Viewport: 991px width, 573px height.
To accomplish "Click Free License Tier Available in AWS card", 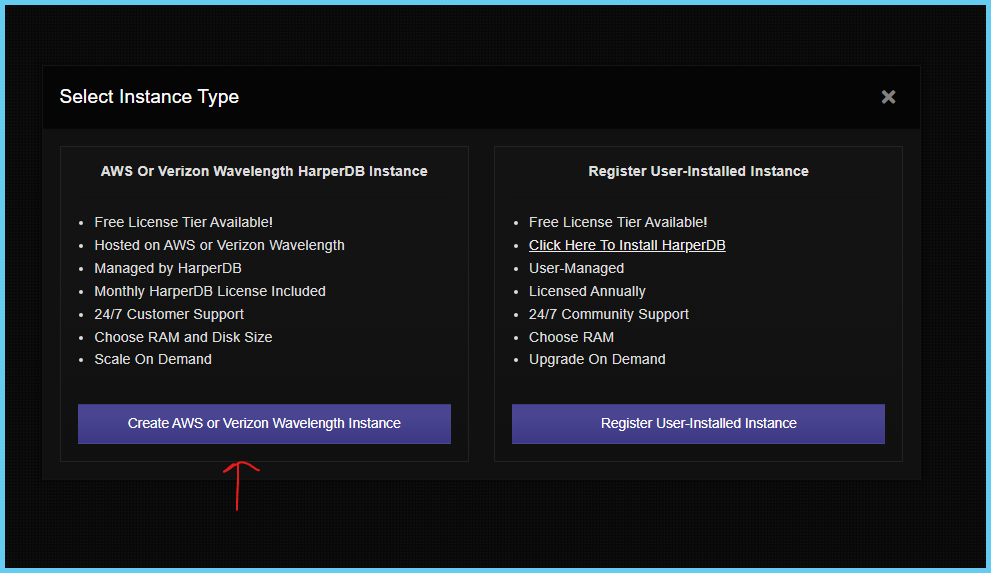I will pos(183,222).
